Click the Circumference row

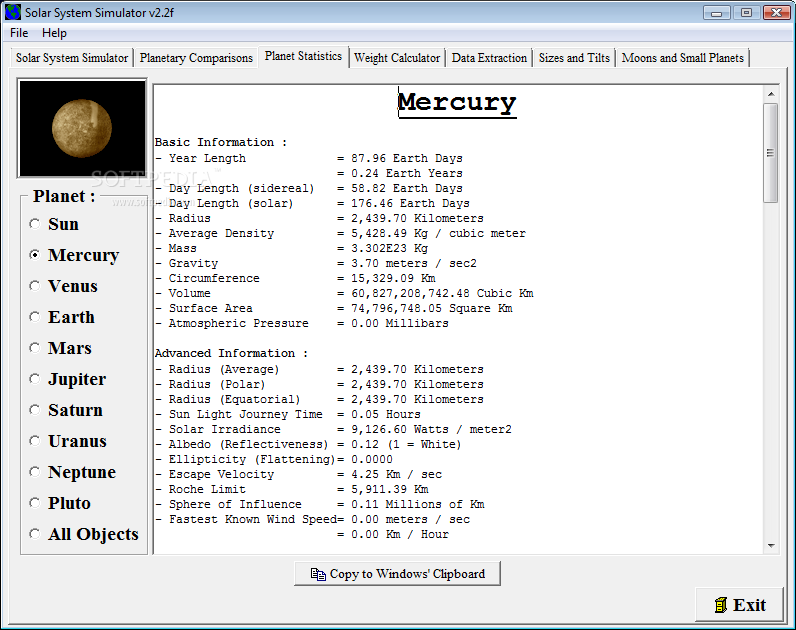[x=295, y=278]
